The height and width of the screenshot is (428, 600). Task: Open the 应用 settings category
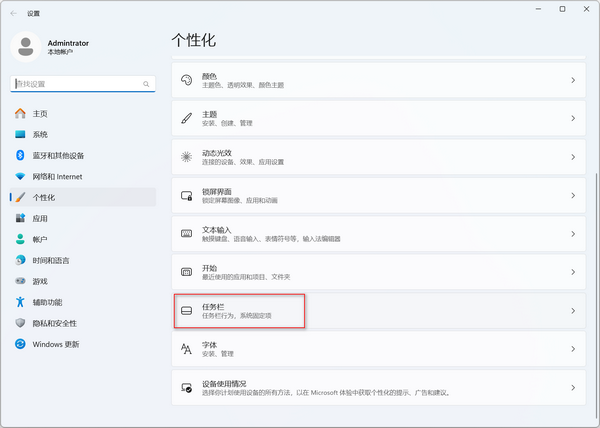point(83,218)
